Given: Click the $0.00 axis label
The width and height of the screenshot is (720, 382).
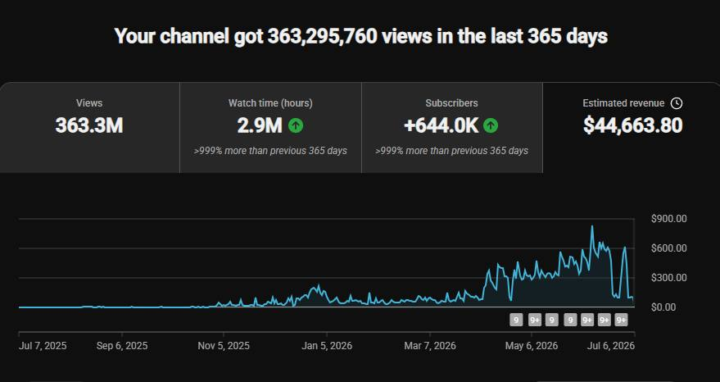Looking at the screenshot, I should [x=664, y=307].
